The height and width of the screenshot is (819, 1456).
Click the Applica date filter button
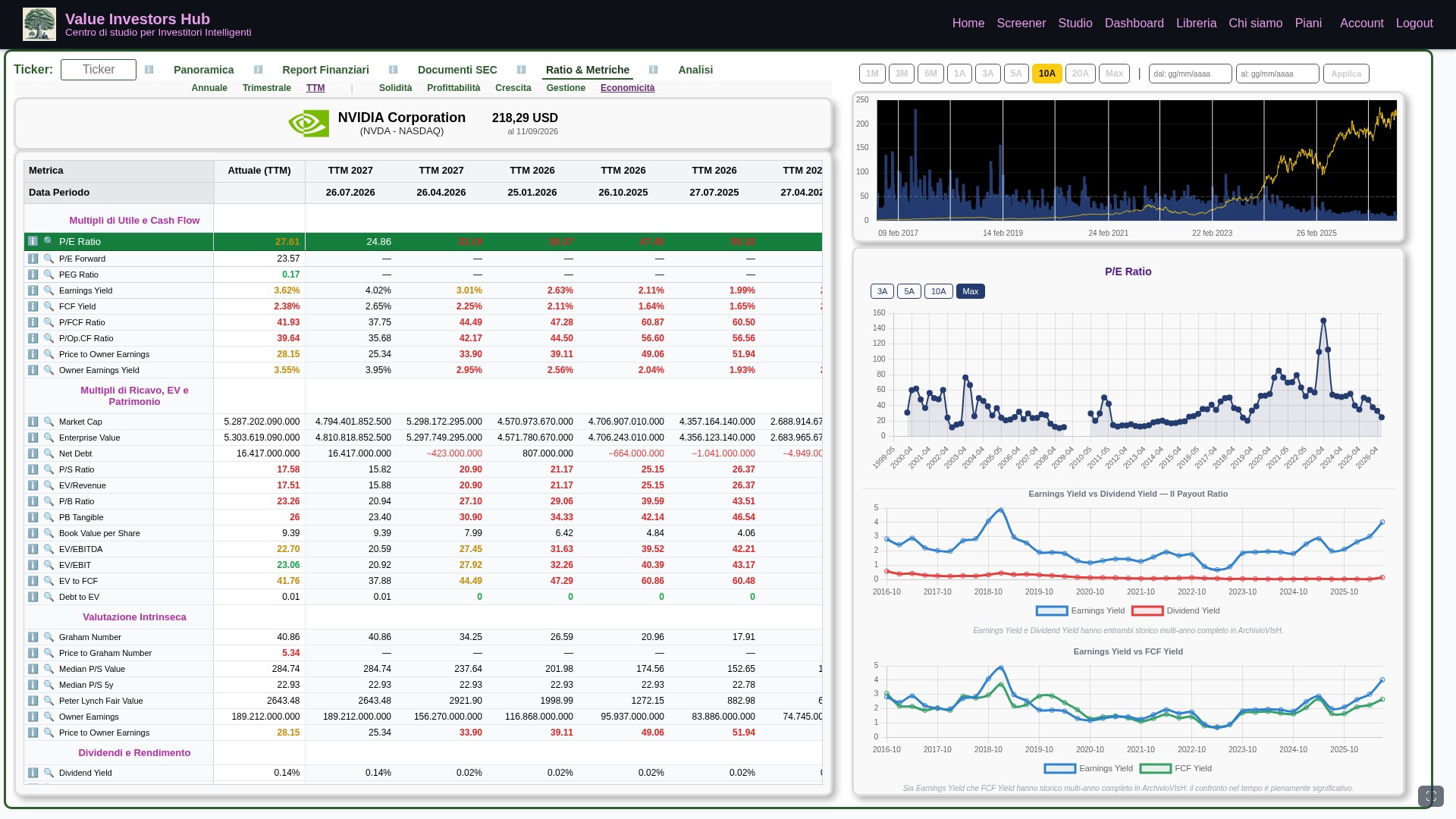1346,74
